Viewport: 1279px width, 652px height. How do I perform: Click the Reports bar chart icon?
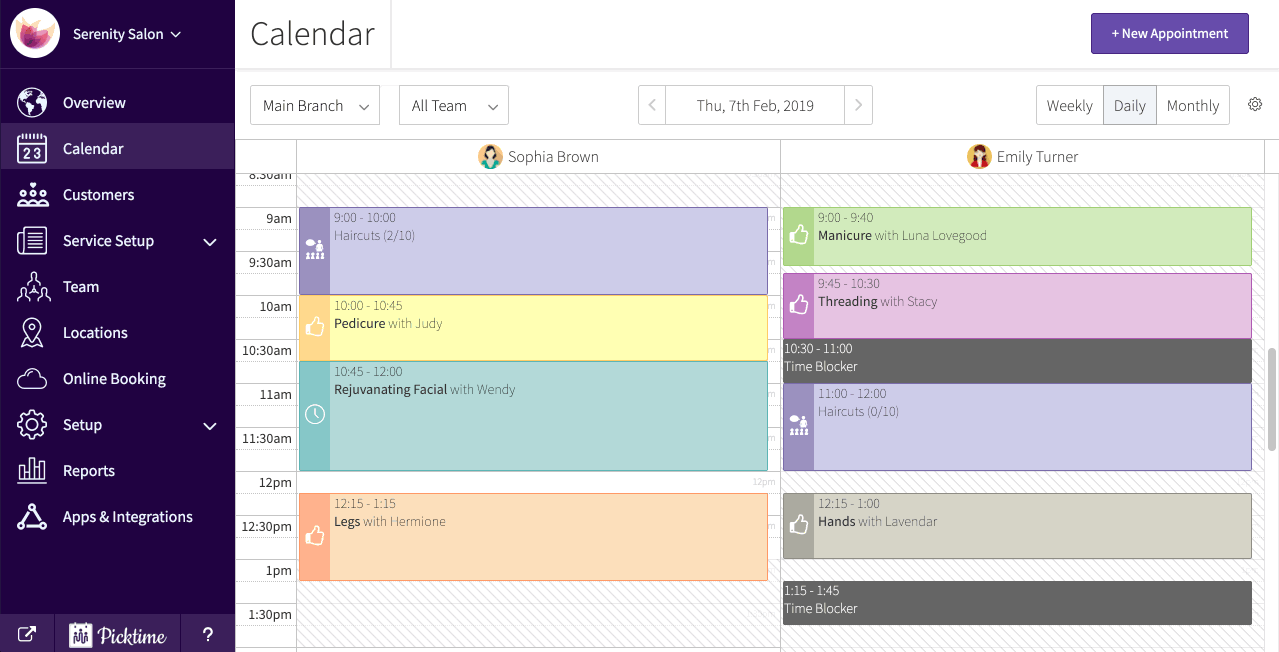point(32,470)
